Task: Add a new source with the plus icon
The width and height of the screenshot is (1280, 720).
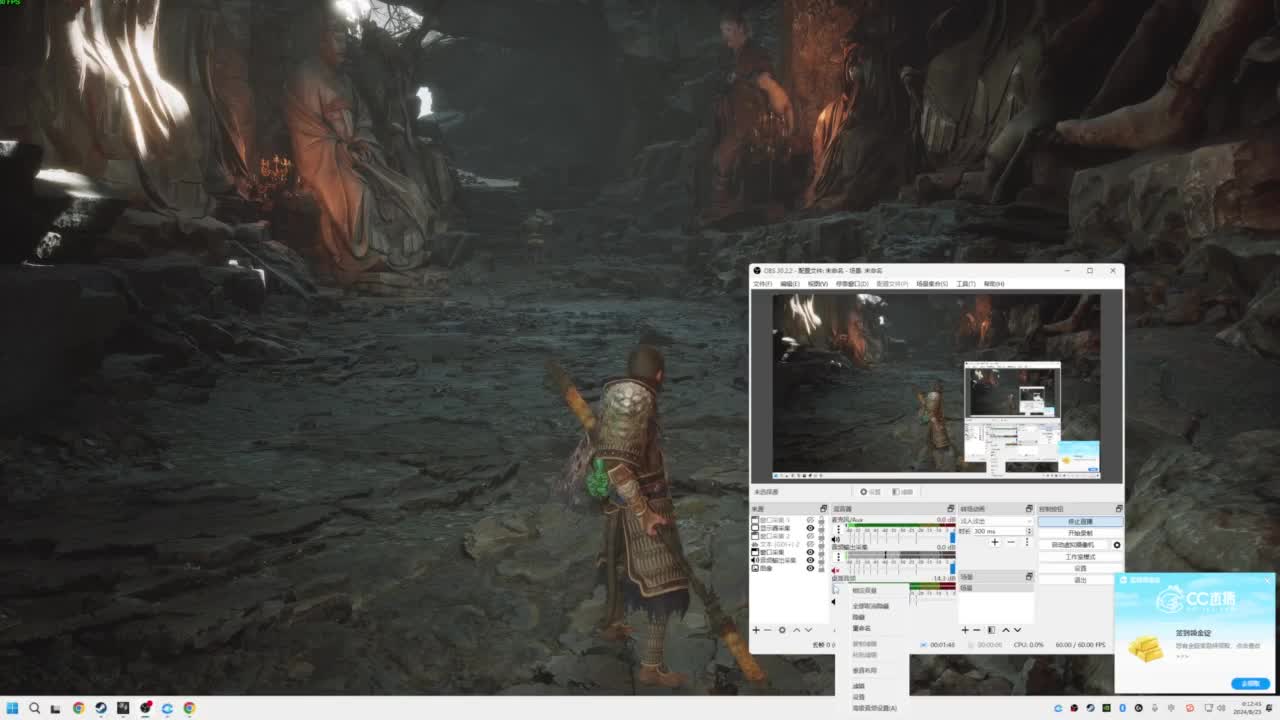Action: [x=756, y=630]
